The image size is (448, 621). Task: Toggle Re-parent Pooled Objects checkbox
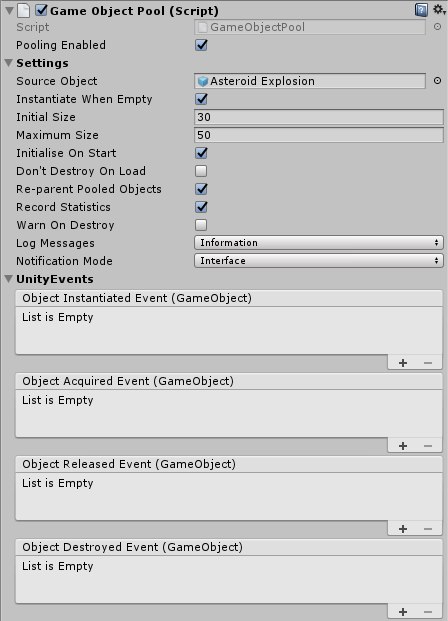(201, 189)
